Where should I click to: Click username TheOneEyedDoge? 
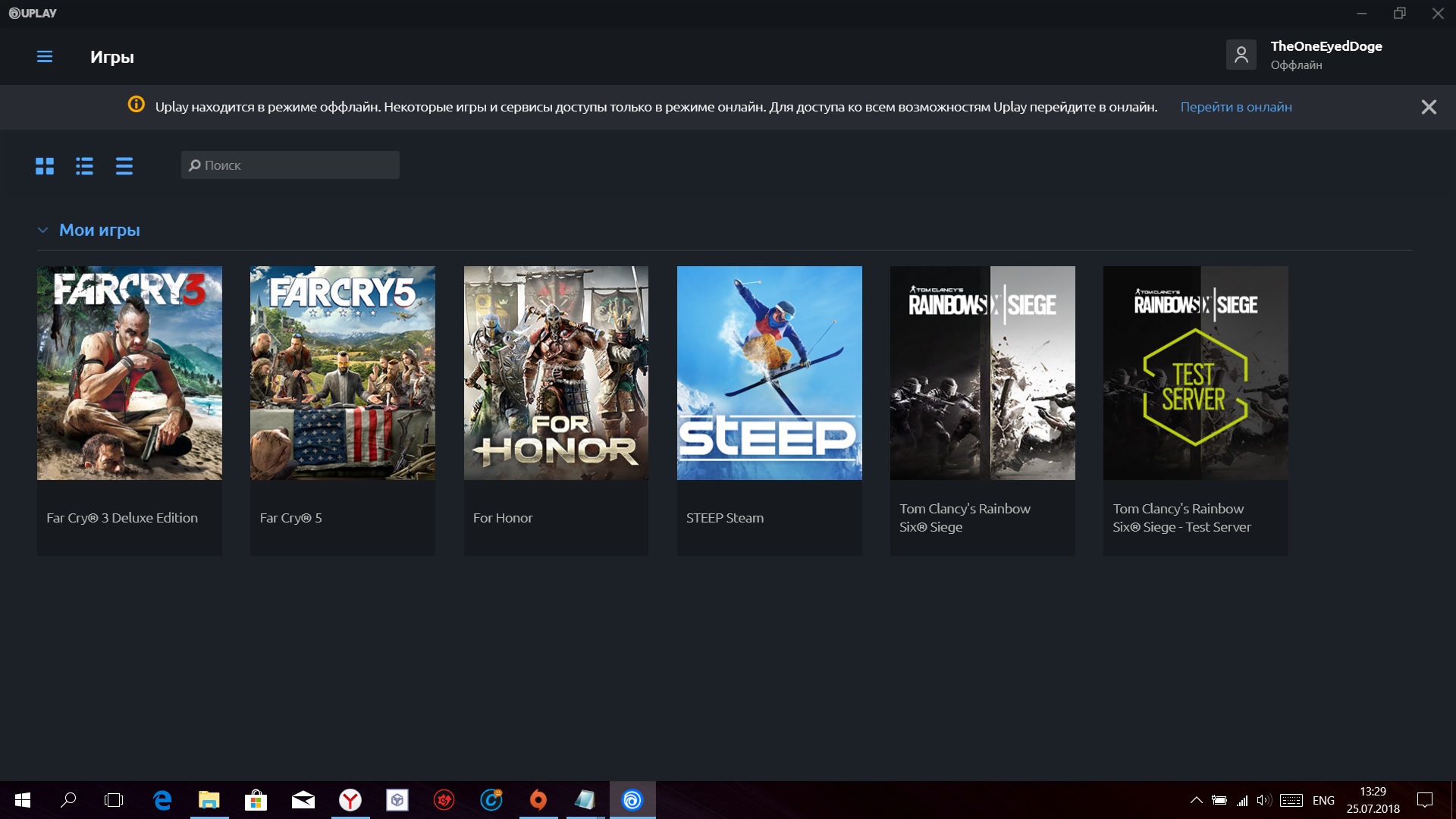(x=1326, y=46)
